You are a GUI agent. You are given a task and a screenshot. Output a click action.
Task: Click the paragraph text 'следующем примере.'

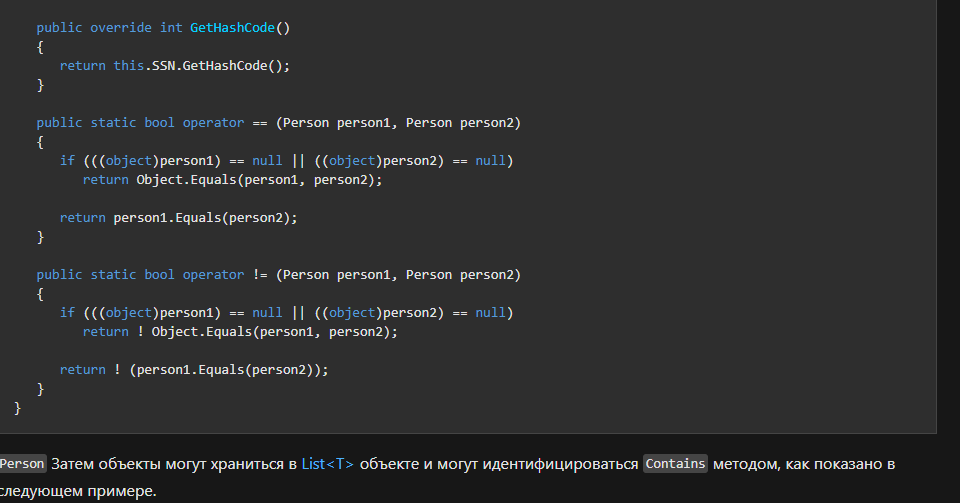tap(78, 491)
